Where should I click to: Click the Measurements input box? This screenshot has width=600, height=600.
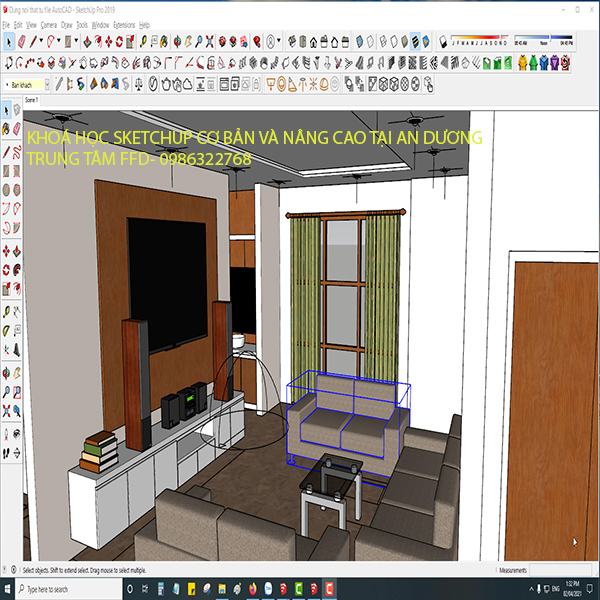561,570
